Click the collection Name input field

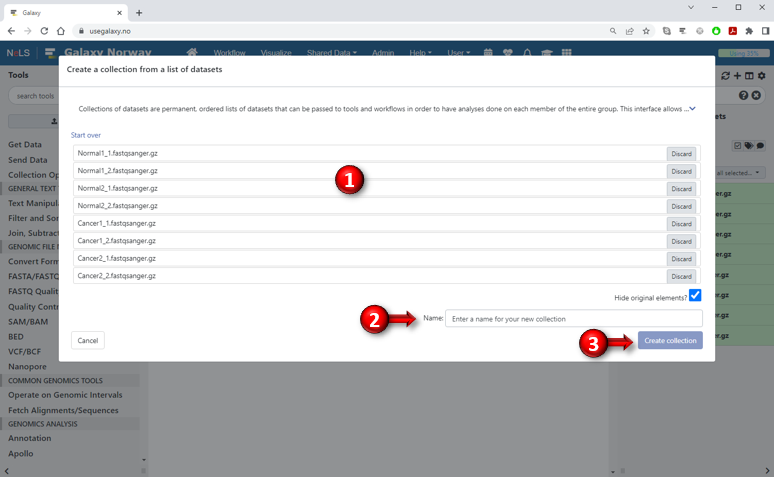573,319
